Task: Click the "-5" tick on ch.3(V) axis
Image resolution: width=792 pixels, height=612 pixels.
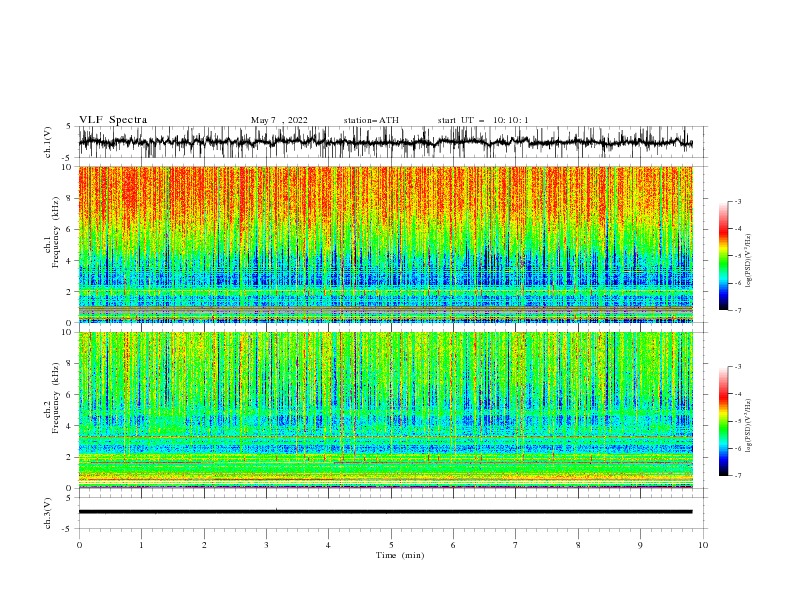Action: coord(68,529)
